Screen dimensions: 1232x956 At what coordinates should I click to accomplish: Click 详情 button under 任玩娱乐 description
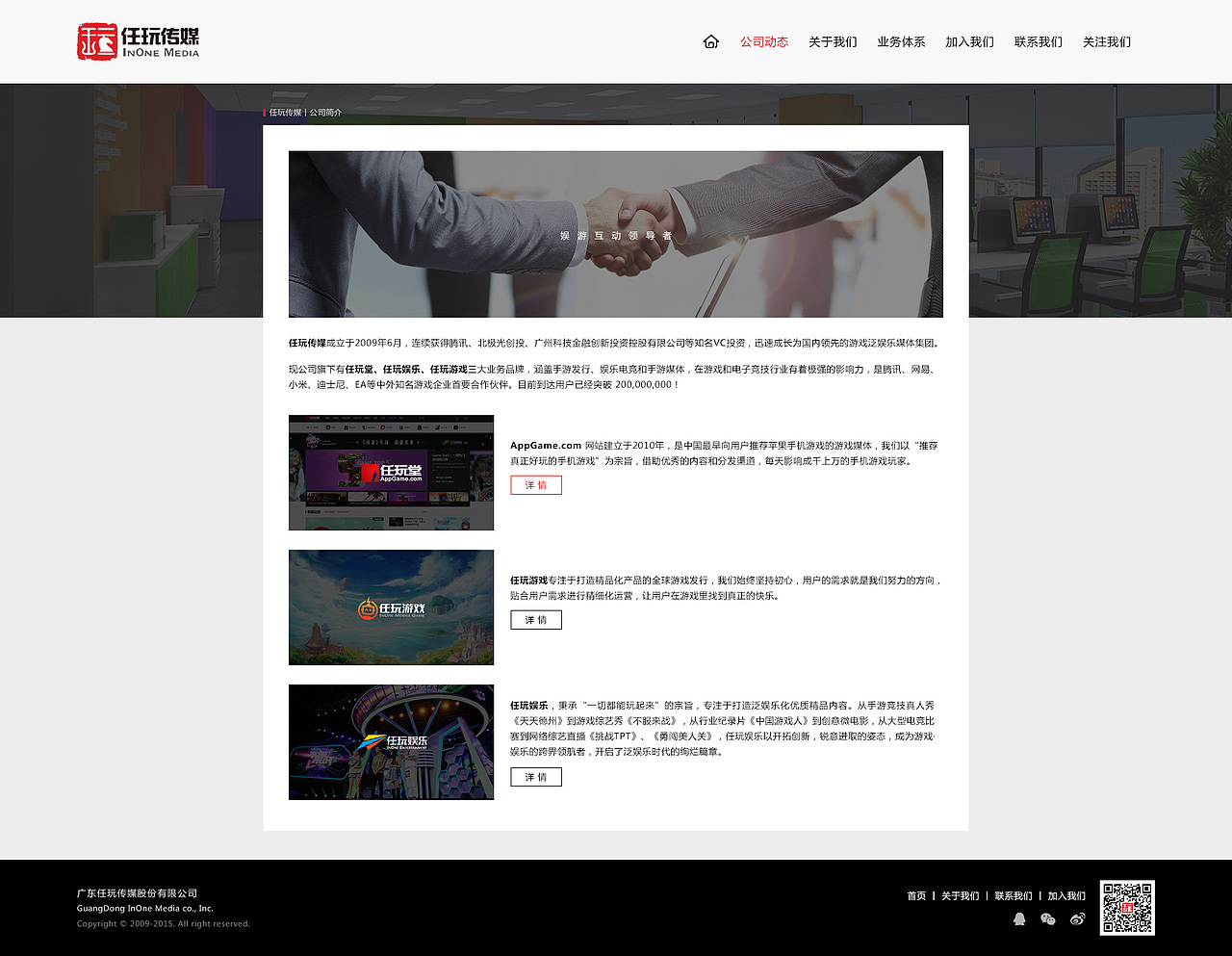click(536, 777)
